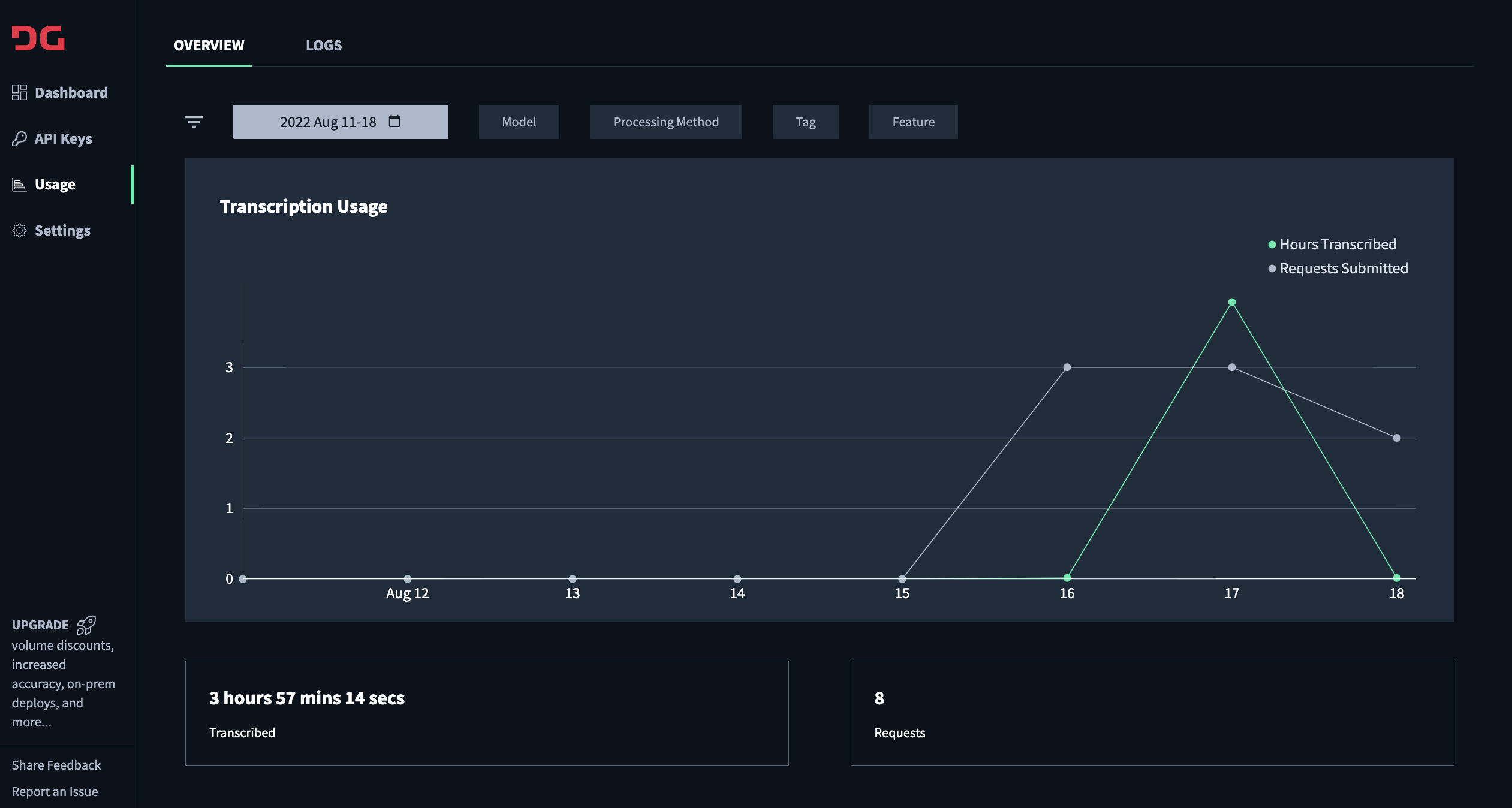Image resolution: width=1512 pixels, height=808 pixels.
Task: Click the green peak data point on Aug 17
Action: point(1231,302)
